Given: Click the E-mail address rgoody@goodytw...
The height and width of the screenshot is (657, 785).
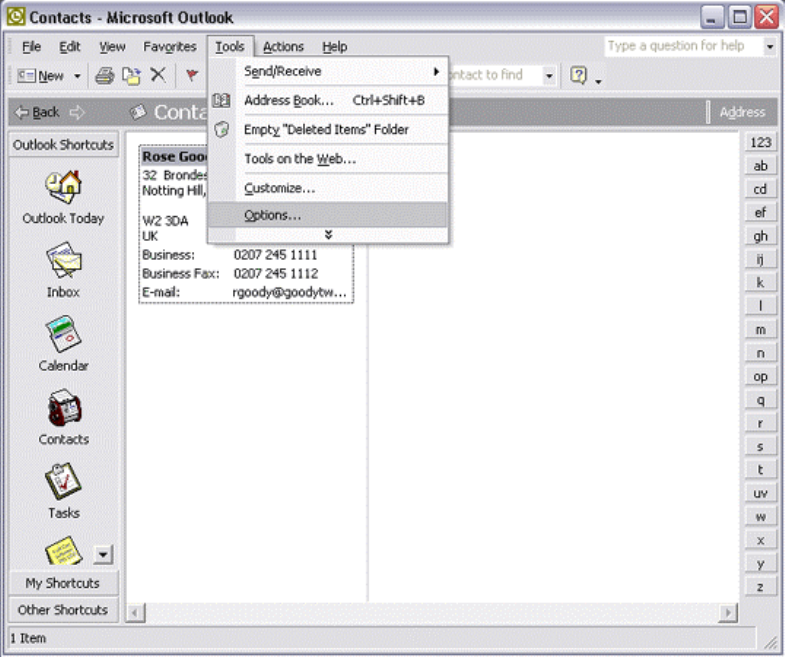Looking at the screenshot, I should [289, 292].
